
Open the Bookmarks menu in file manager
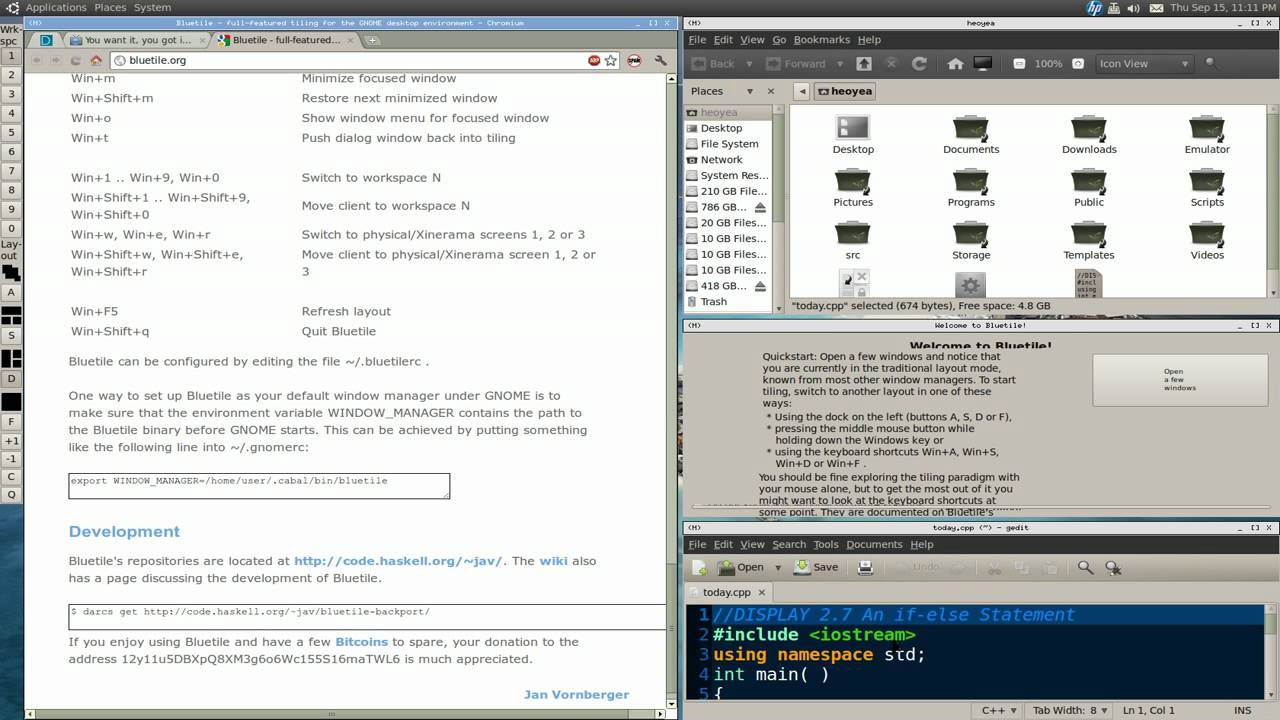[821, 40]
